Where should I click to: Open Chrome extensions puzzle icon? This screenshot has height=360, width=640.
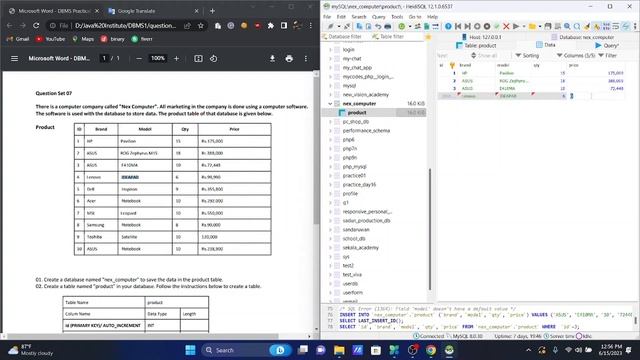(x=271, y=25)
